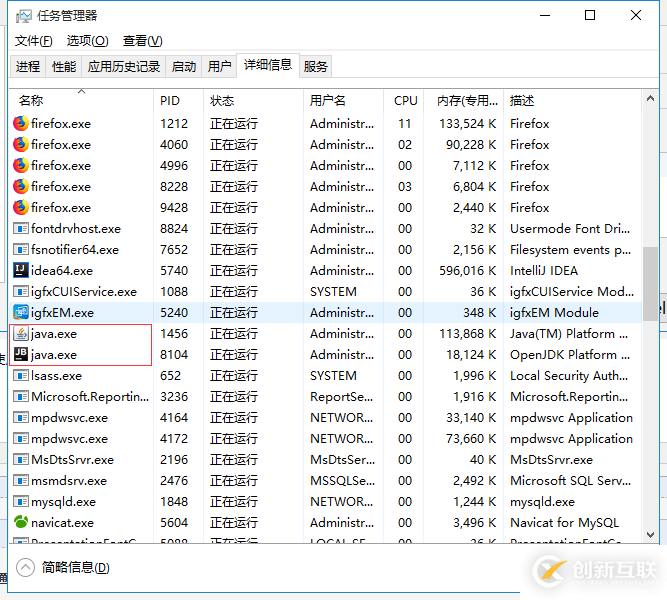Select the ReportSe... username cell
Image resolution: width=667 pixels, height=600 pixels.
click(x=342, y=397)
